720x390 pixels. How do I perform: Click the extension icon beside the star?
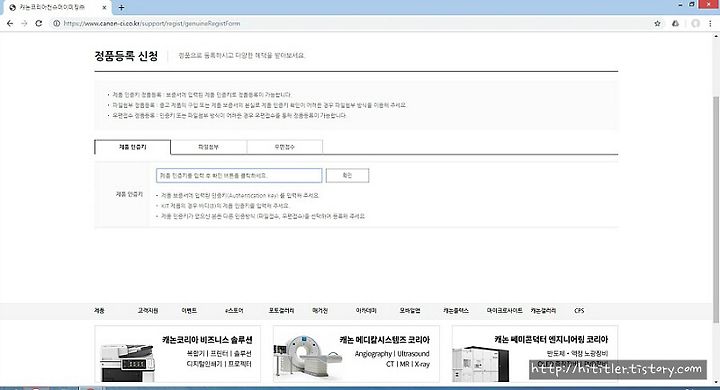(675, 23)
